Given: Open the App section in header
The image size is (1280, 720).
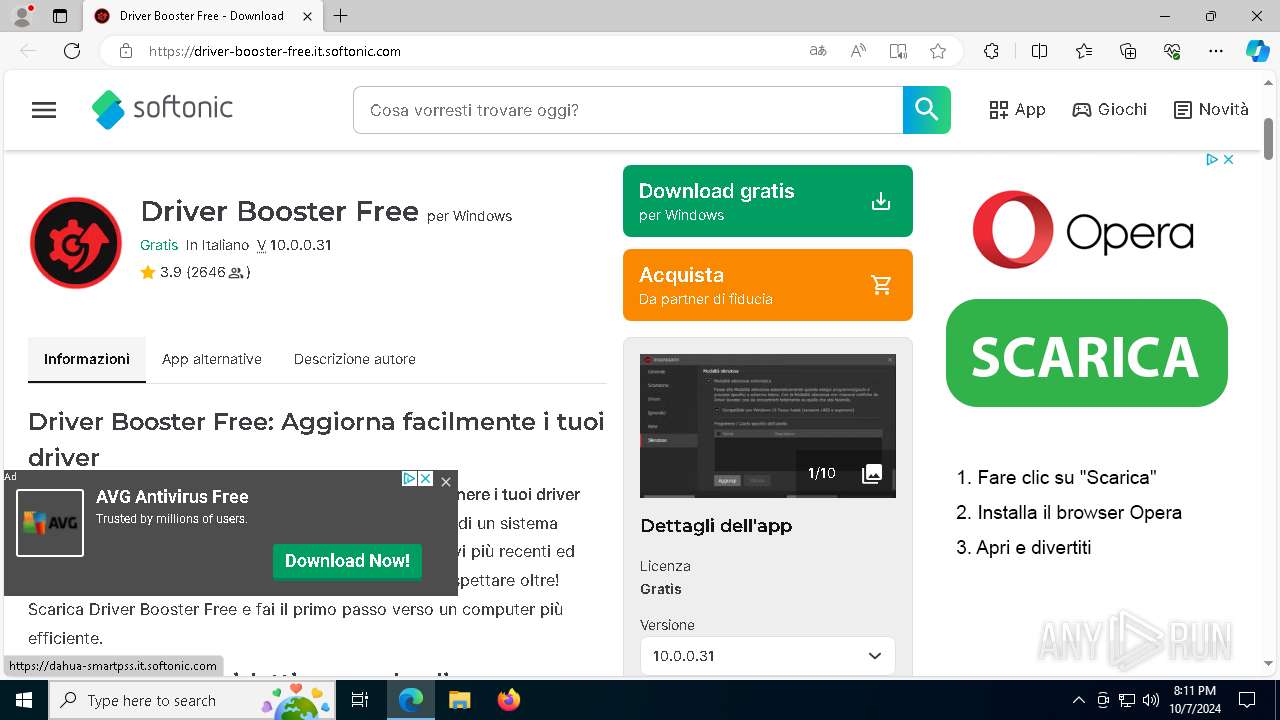Looking at the screenshot, I should (x=1017, y=110).
